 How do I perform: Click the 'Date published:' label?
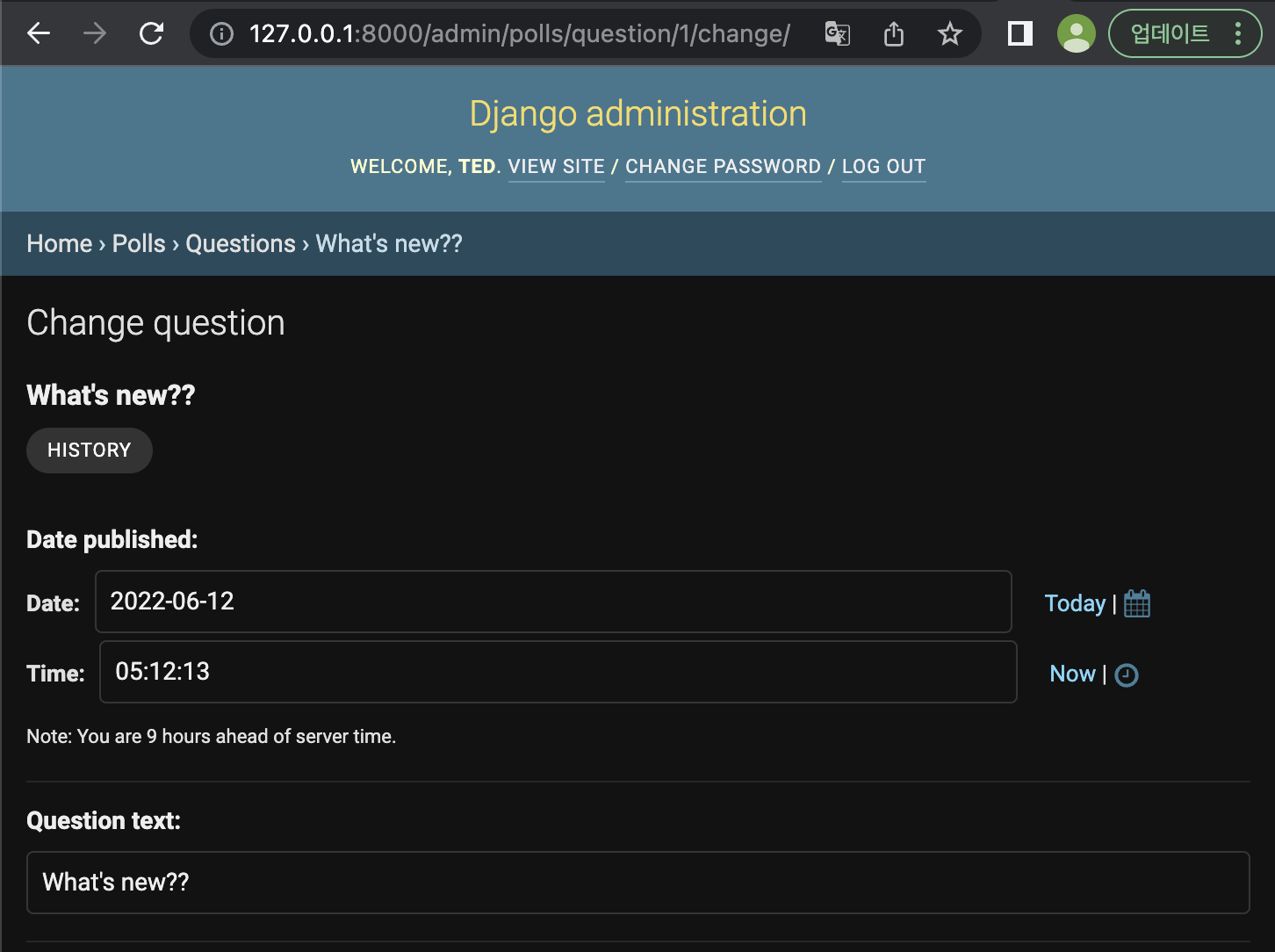112,539
